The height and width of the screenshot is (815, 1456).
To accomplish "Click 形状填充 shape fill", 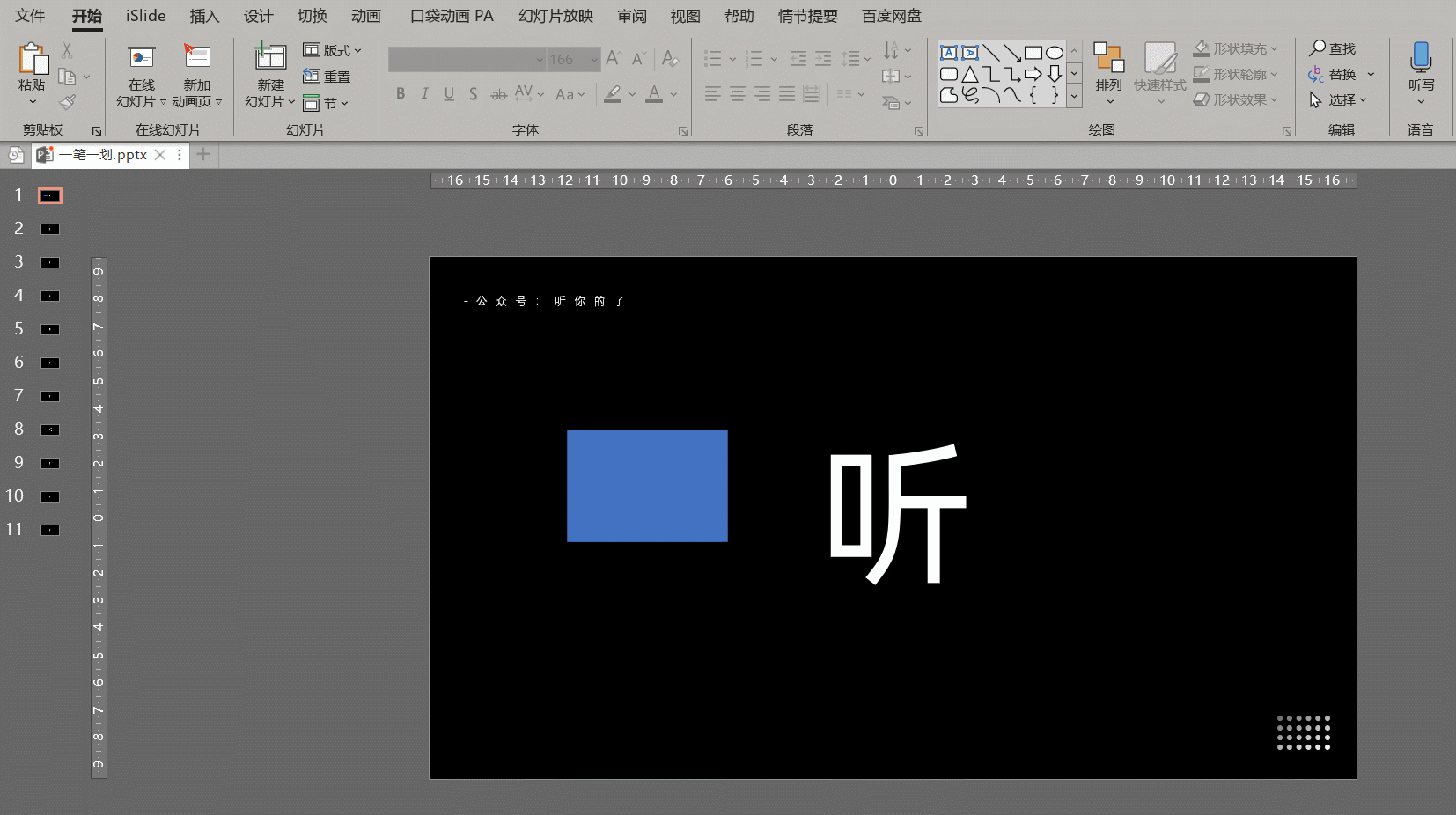I will (1236, 48).
